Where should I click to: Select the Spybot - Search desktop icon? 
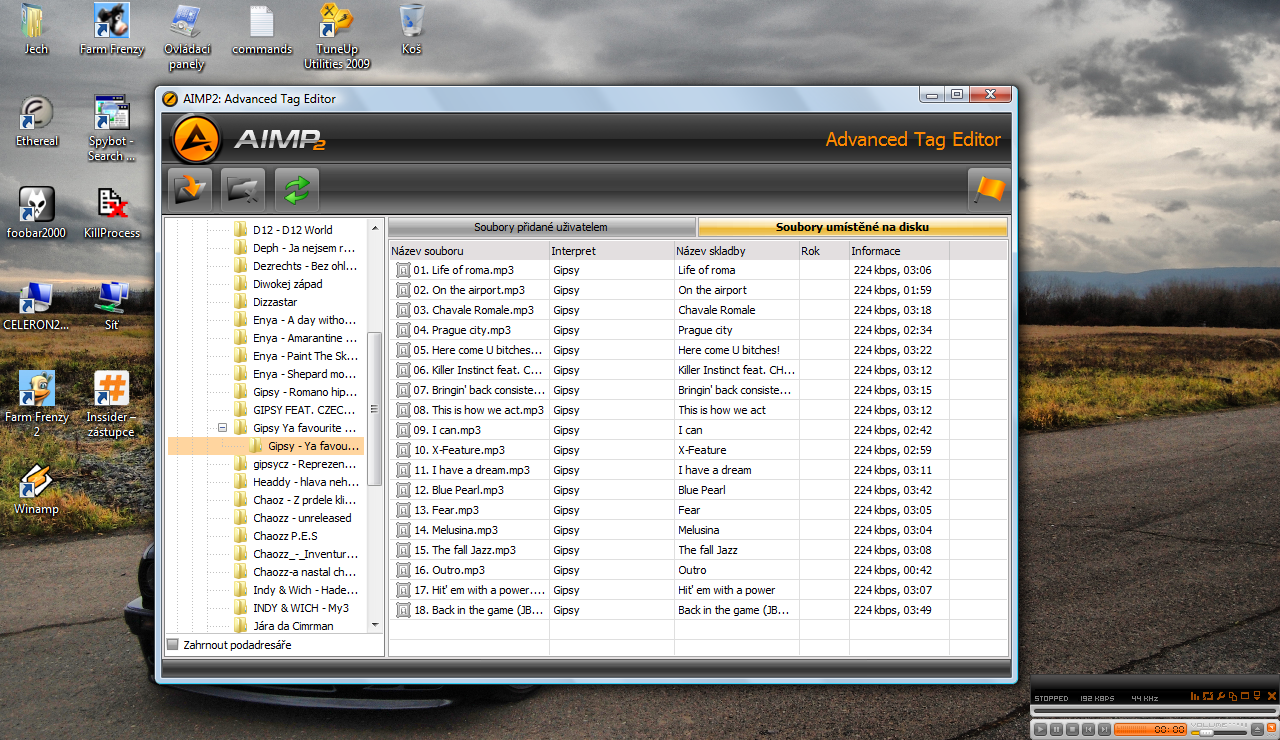[112, 129]
